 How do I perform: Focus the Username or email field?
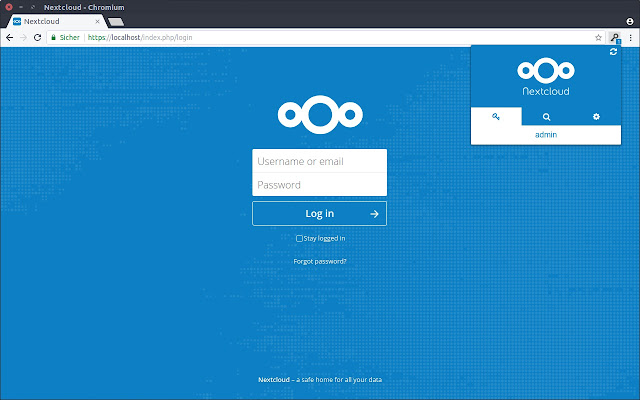pyautogui.click(x=320, y=161)
